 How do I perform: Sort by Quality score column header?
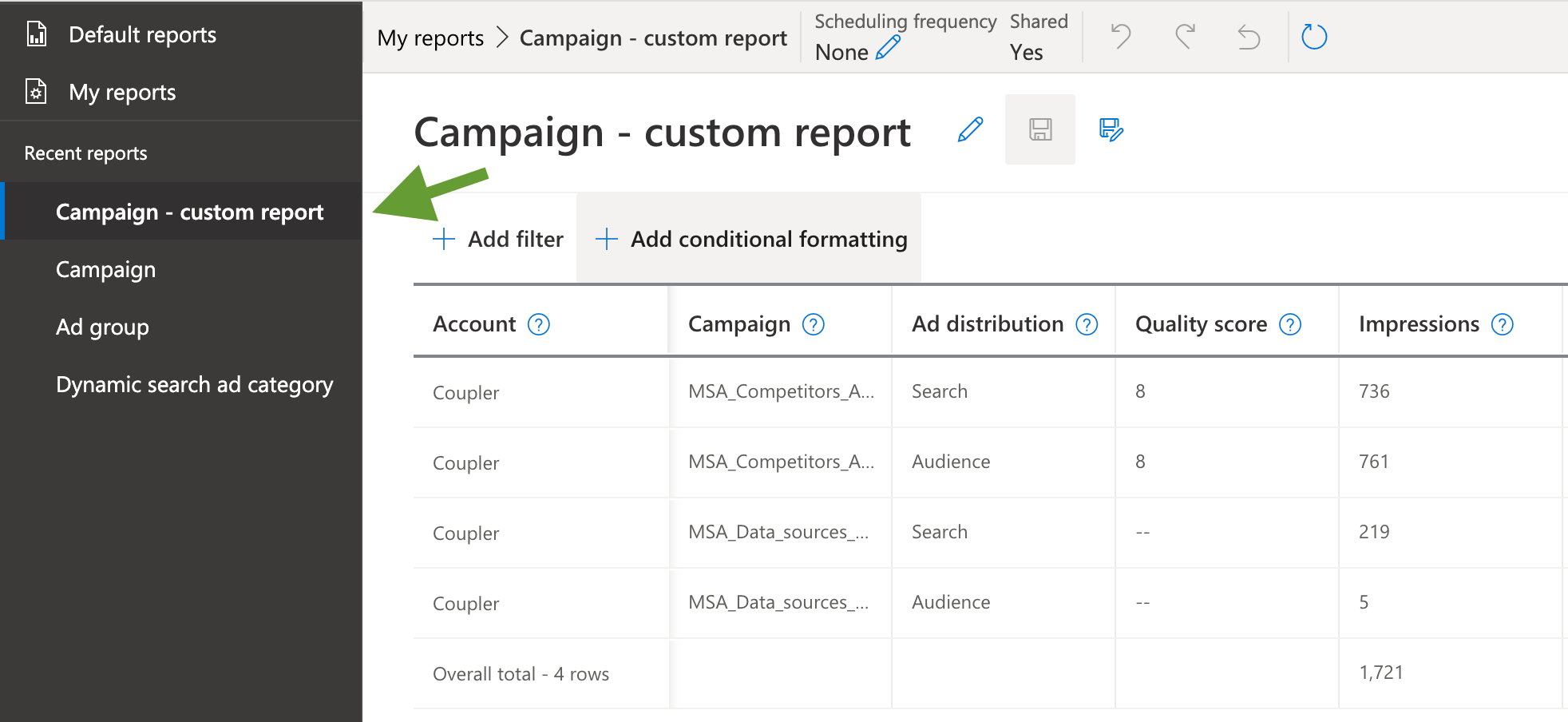point(1201,323)
